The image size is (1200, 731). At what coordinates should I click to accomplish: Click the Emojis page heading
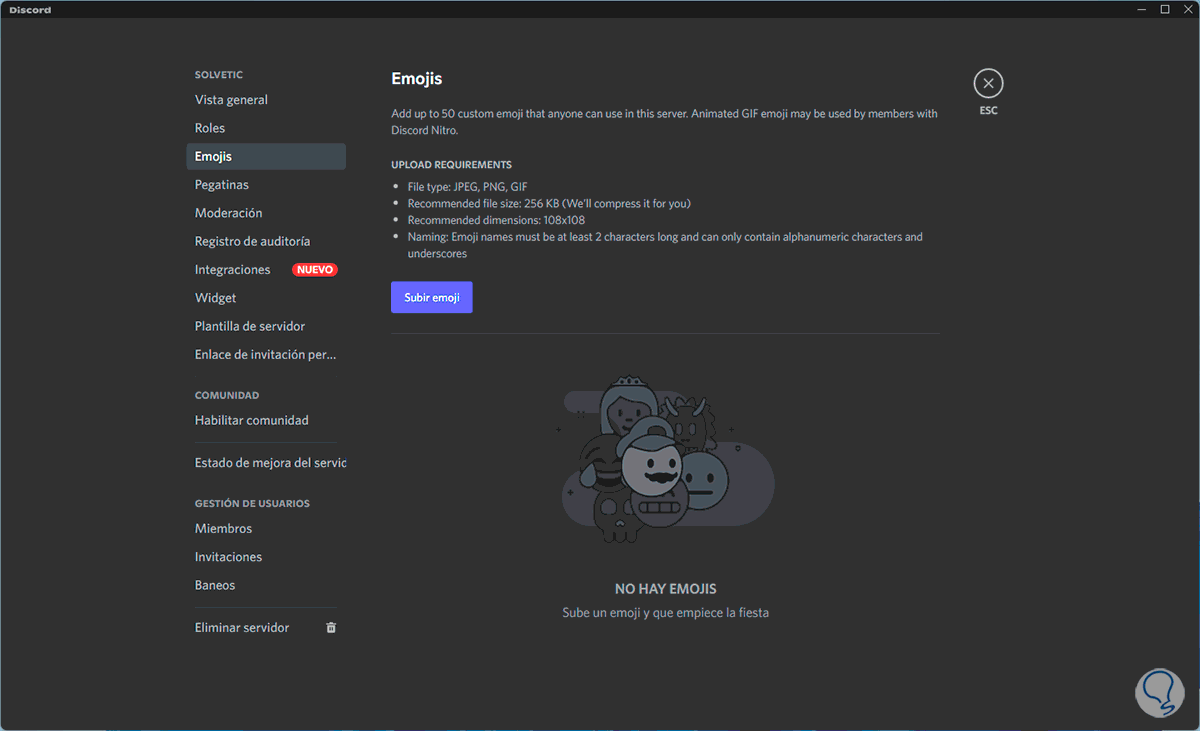(x=416, y=79)
